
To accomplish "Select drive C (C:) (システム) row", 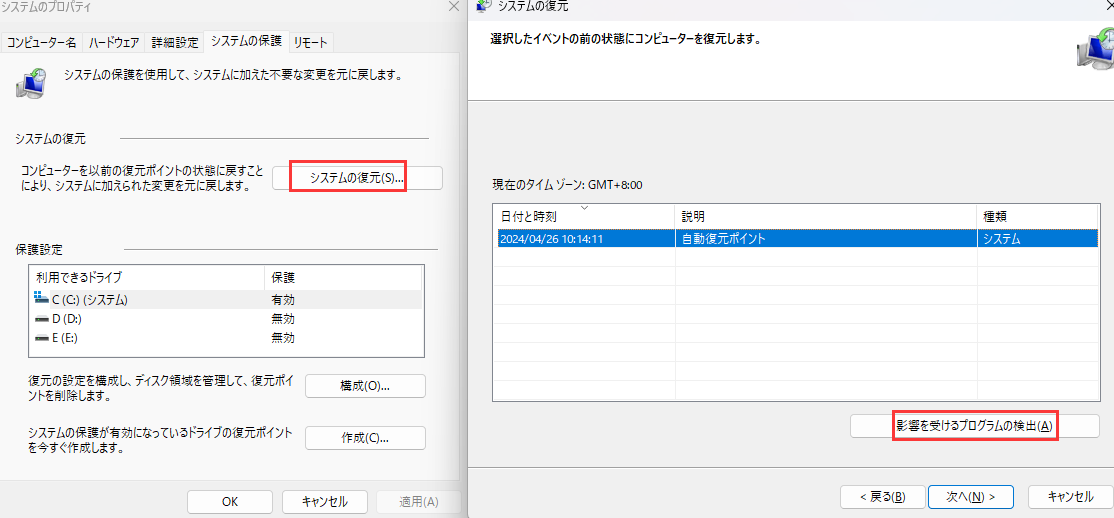I will [226, 300].
